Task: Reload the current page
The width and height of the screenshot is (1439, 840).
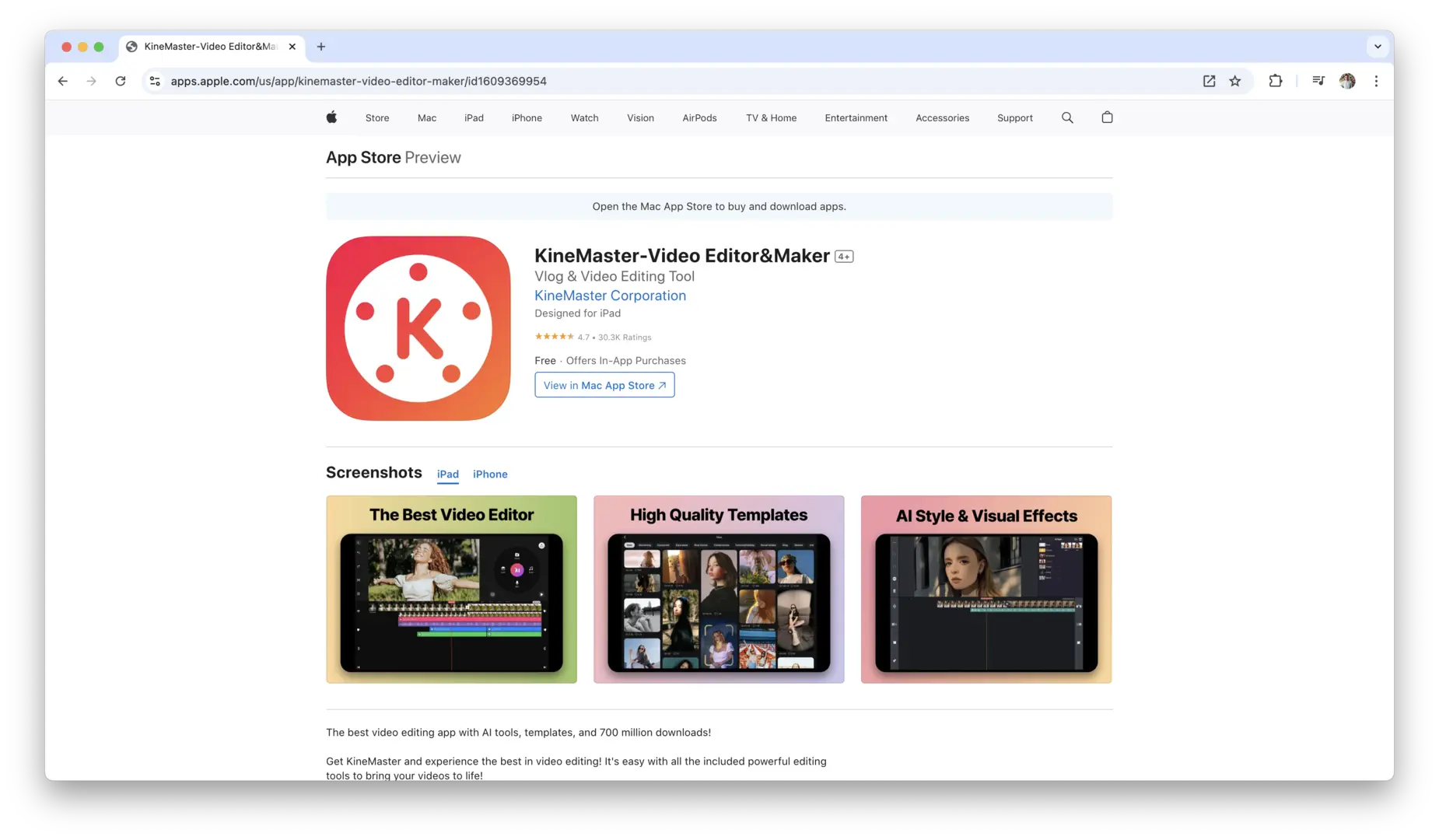Action: tap(121, 81)
